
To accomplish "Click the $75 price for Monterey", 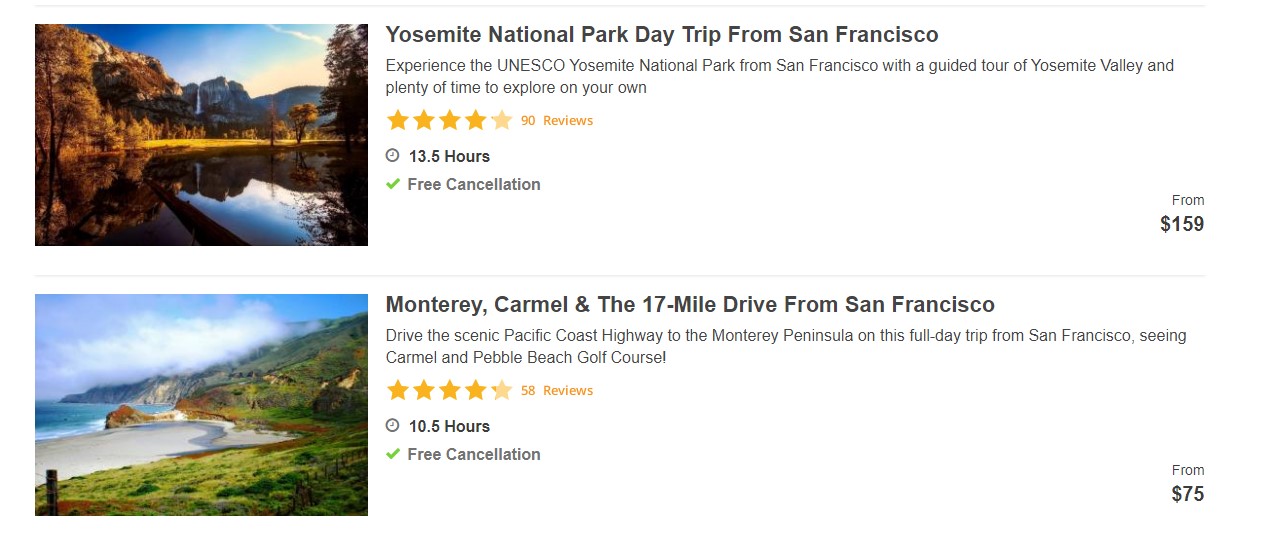I will click(1188, 494).
